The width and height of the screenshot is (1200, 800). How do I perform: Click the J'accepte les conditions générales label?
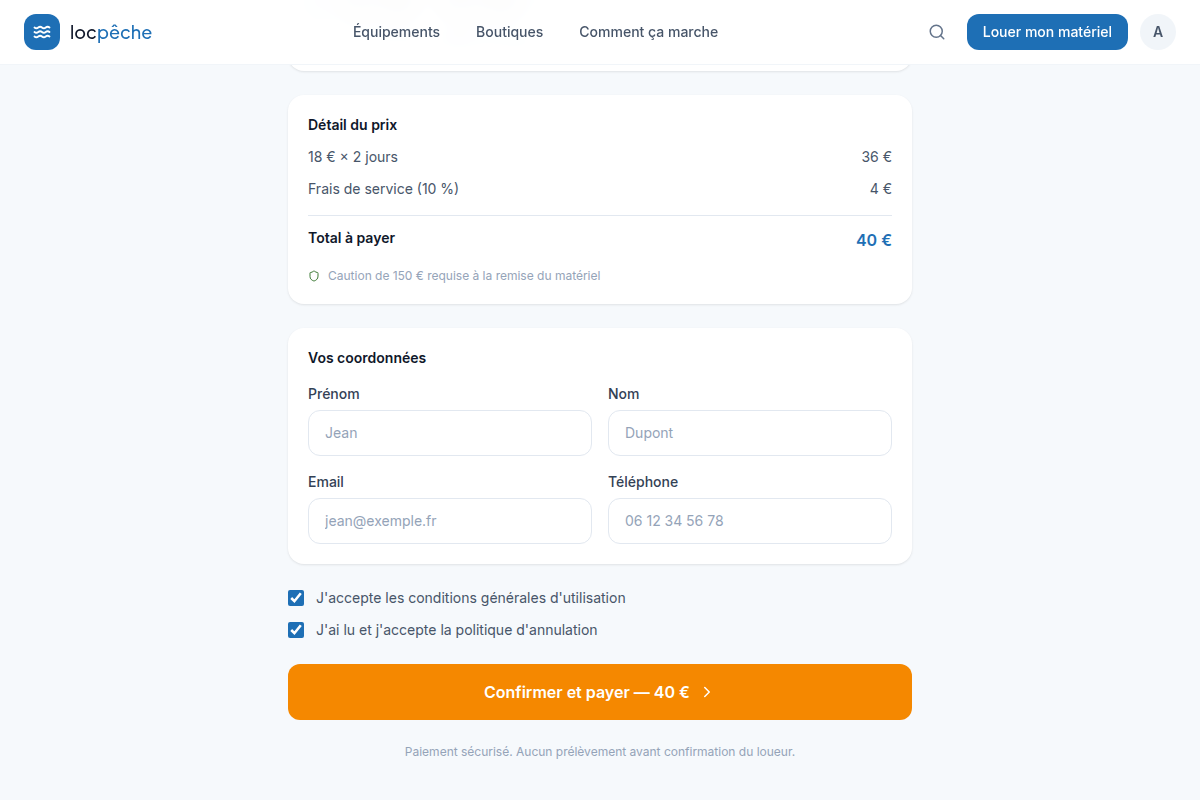click(471, 598)
